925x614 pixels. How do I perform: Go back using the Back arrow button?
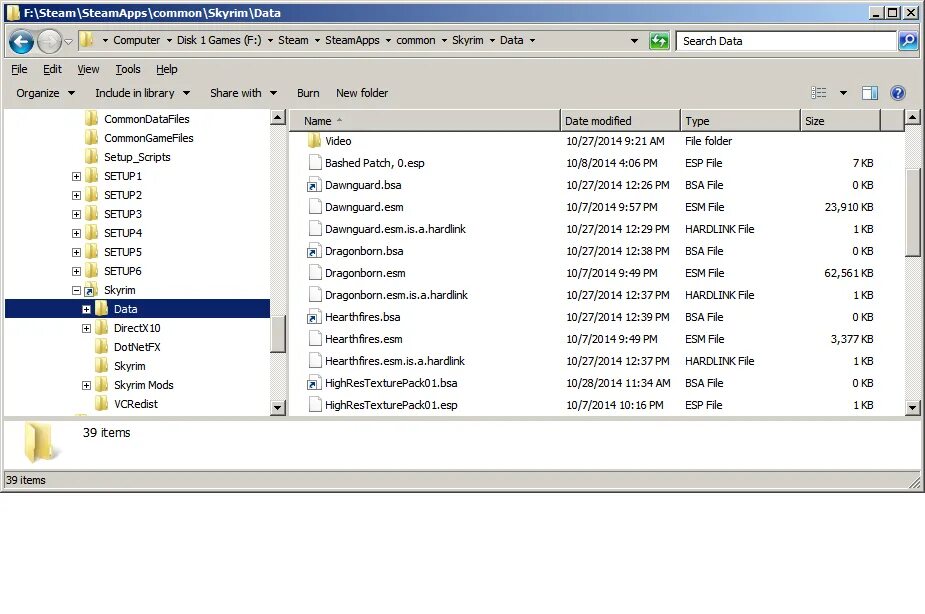click(22, 41)
